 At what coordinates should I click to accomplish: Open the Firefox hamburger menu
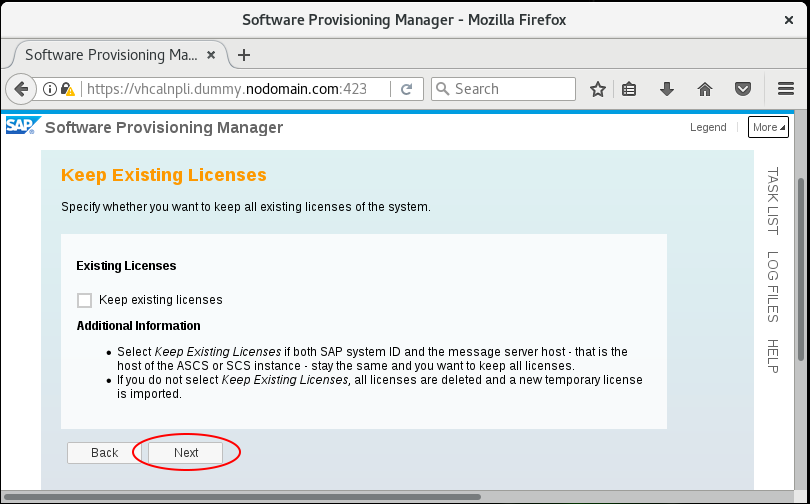coord(786,89)
